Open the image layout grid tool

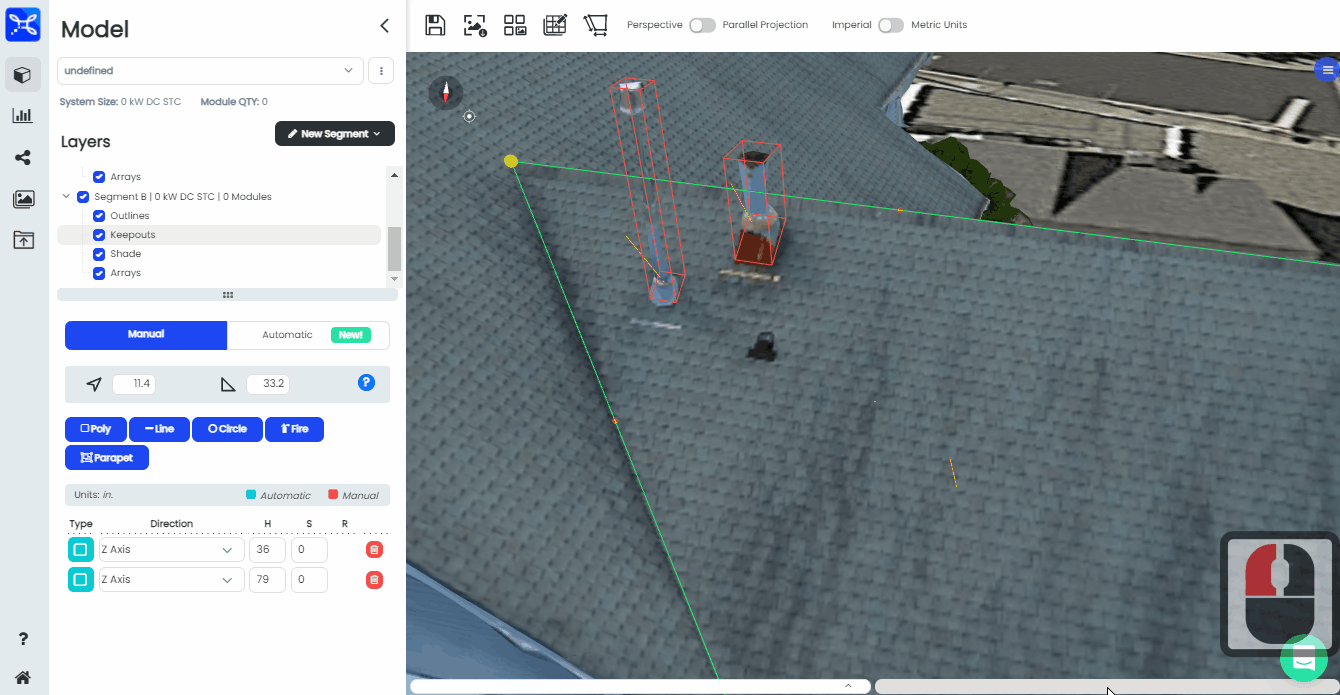515,25
